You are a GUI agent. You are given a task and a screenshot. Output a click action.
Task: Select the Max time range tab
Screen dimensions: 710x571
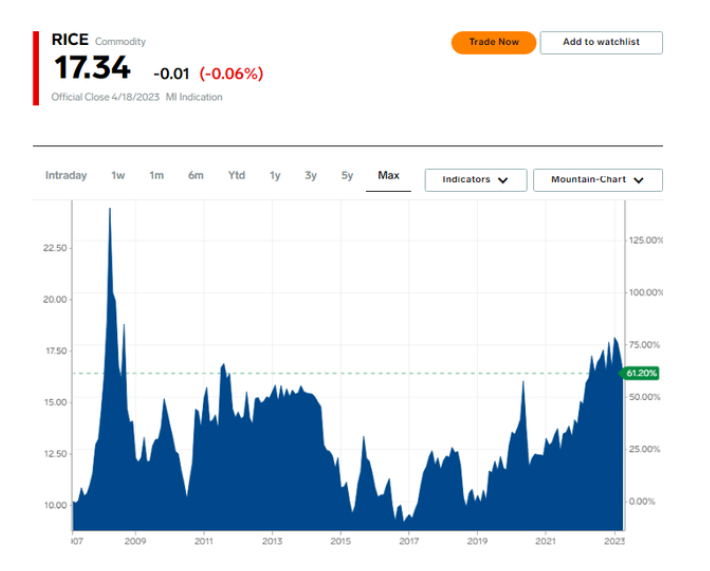pos(388,176)
